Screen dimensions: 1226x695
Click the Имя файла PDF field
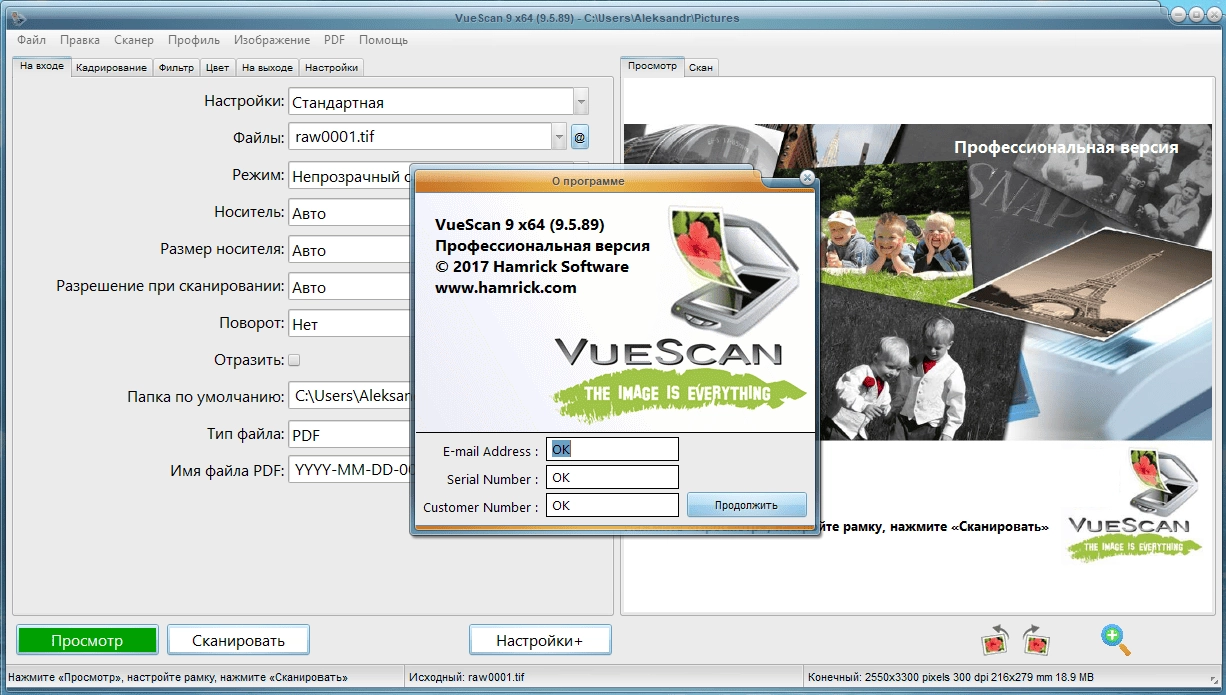350,471
